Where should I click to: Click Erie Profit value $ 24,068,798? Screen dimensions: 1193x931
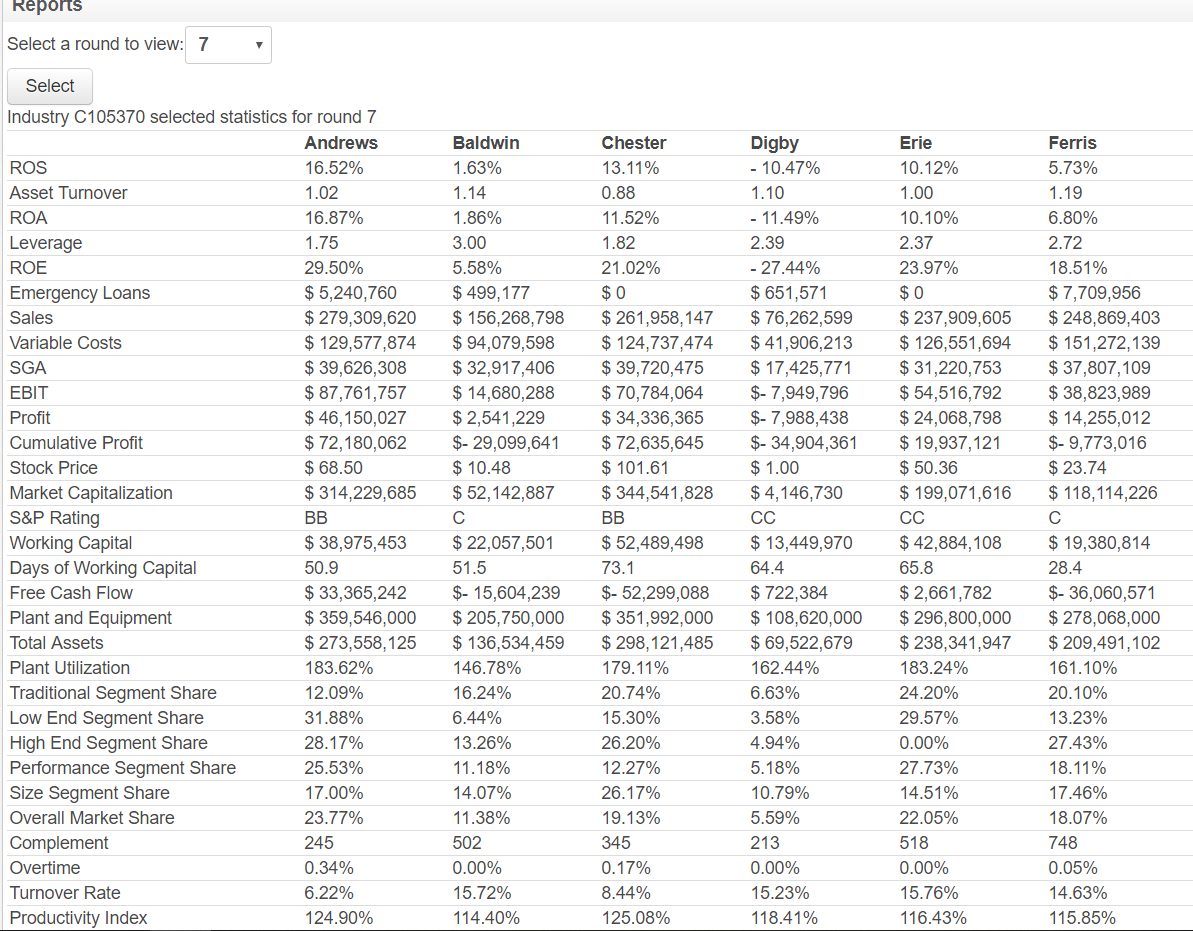tap(950, 418)
